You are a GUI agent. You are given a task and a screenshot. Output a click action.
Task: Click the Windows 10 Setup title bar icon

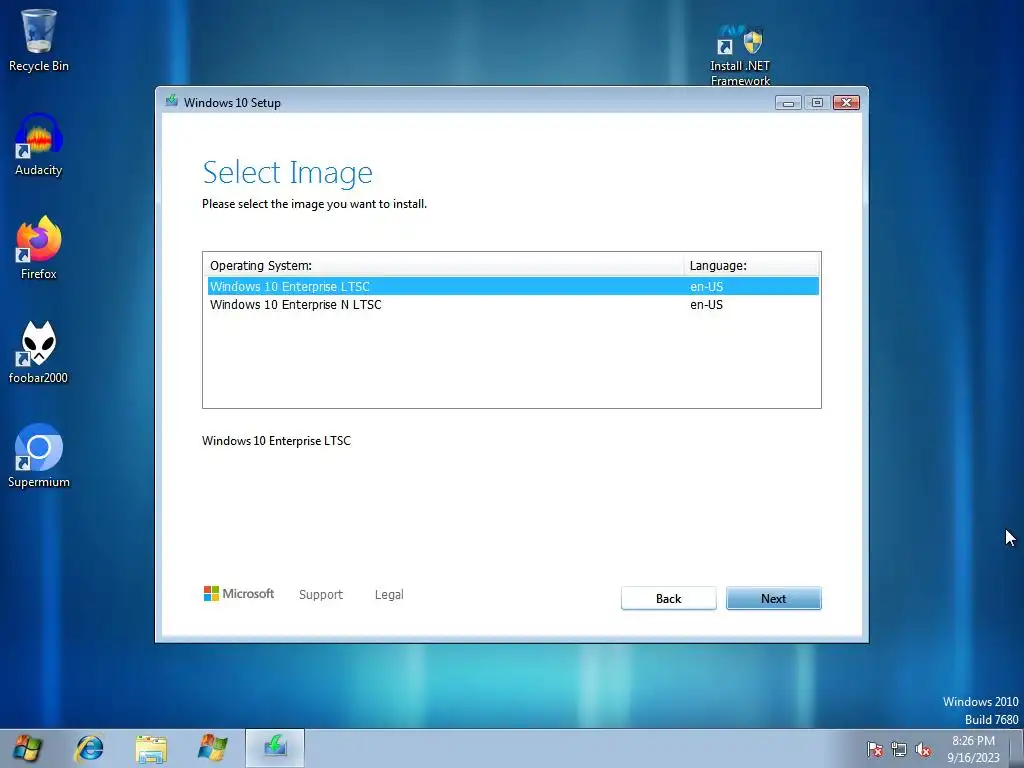tap(172, 101)
